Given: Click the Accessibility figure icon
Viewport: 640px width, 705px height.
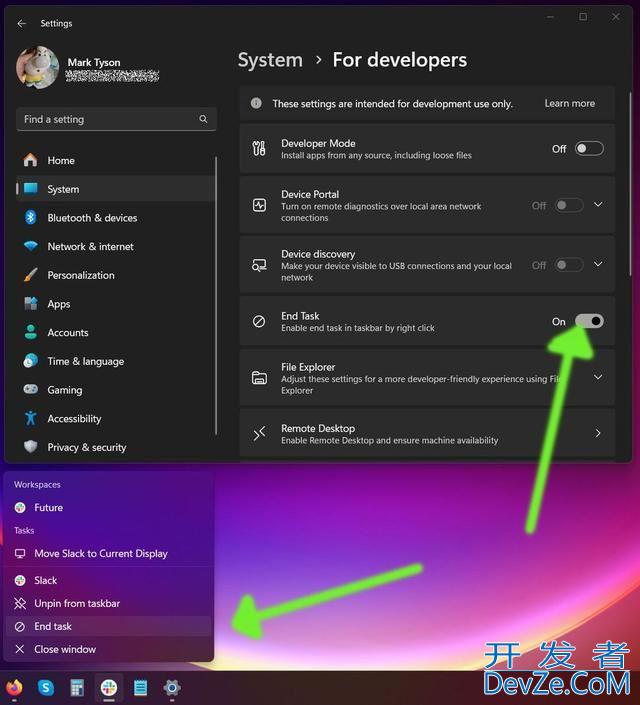Looking at the screenshot, I should coord(30,418).
